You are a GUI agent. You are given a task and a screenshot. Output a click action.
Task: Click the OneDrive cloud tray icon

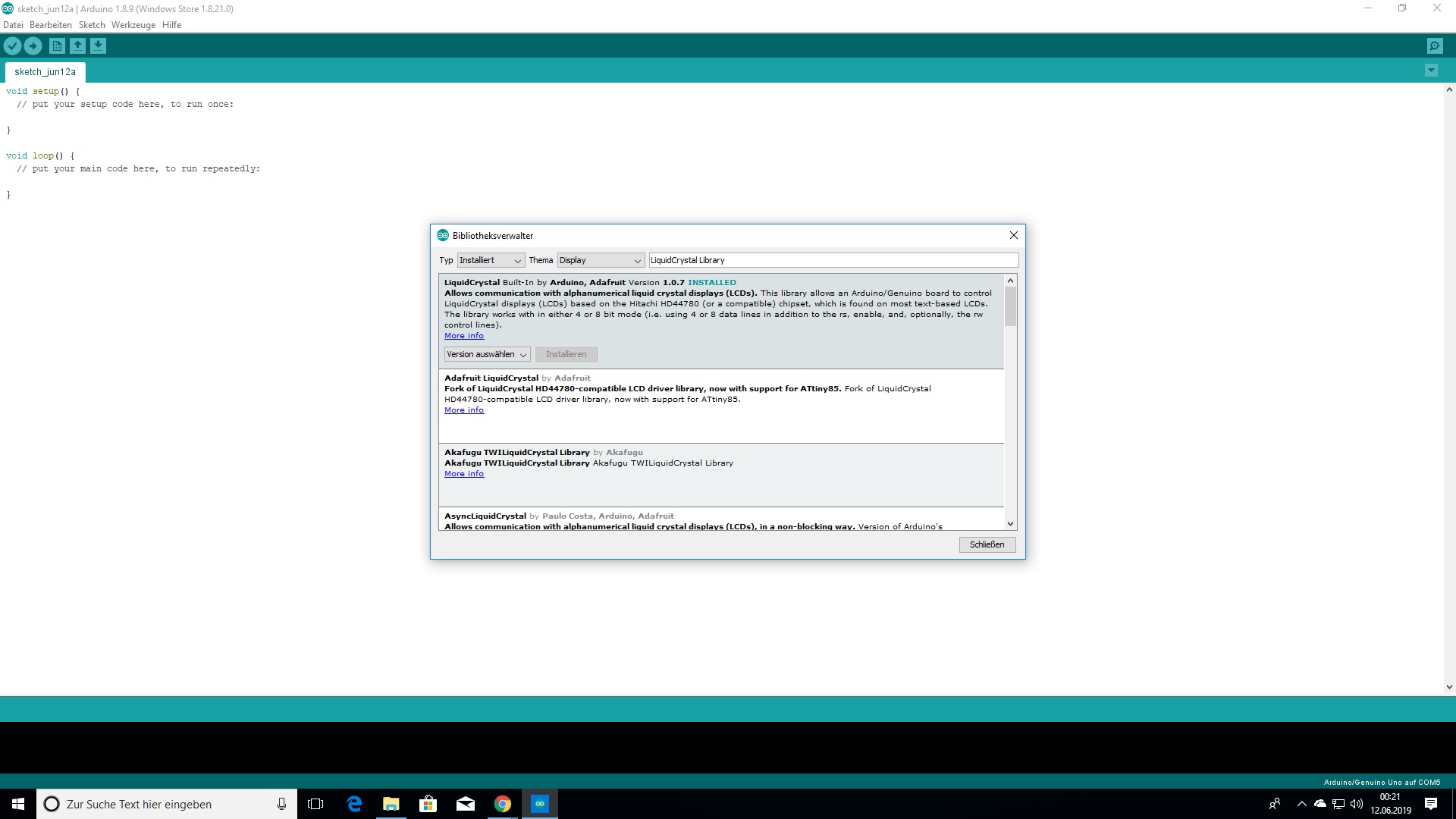pos(1320,804)
